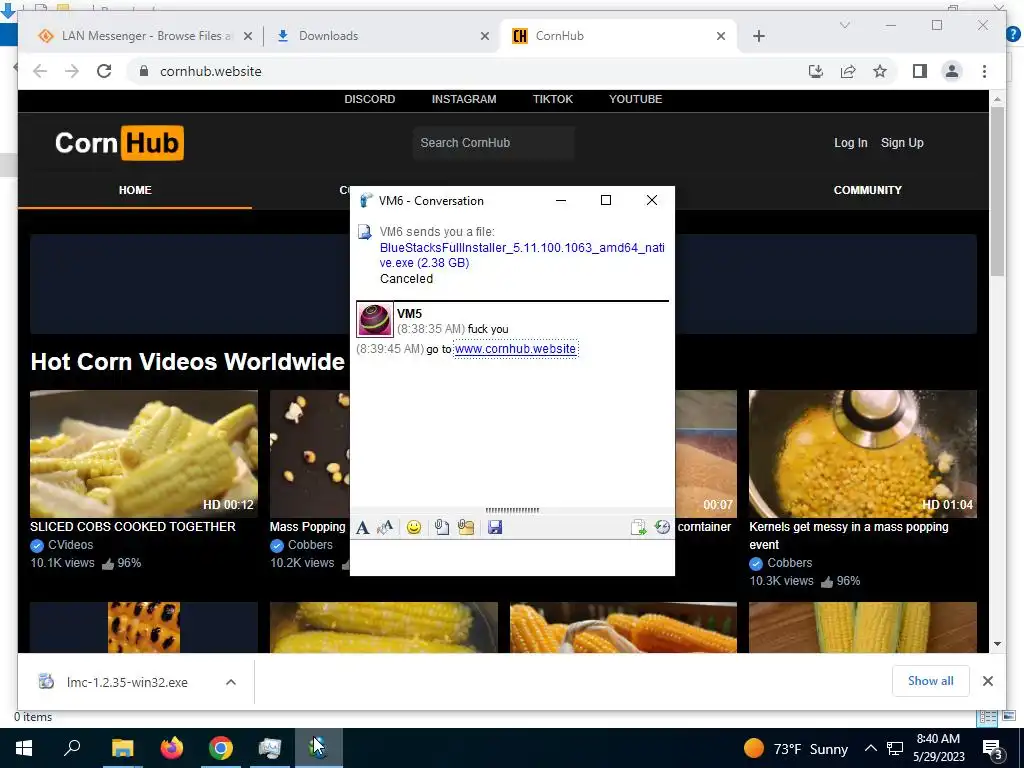This screenshot has height=768, width=1024.
Task: Open Chrome from taskbar
Action: 221,748
